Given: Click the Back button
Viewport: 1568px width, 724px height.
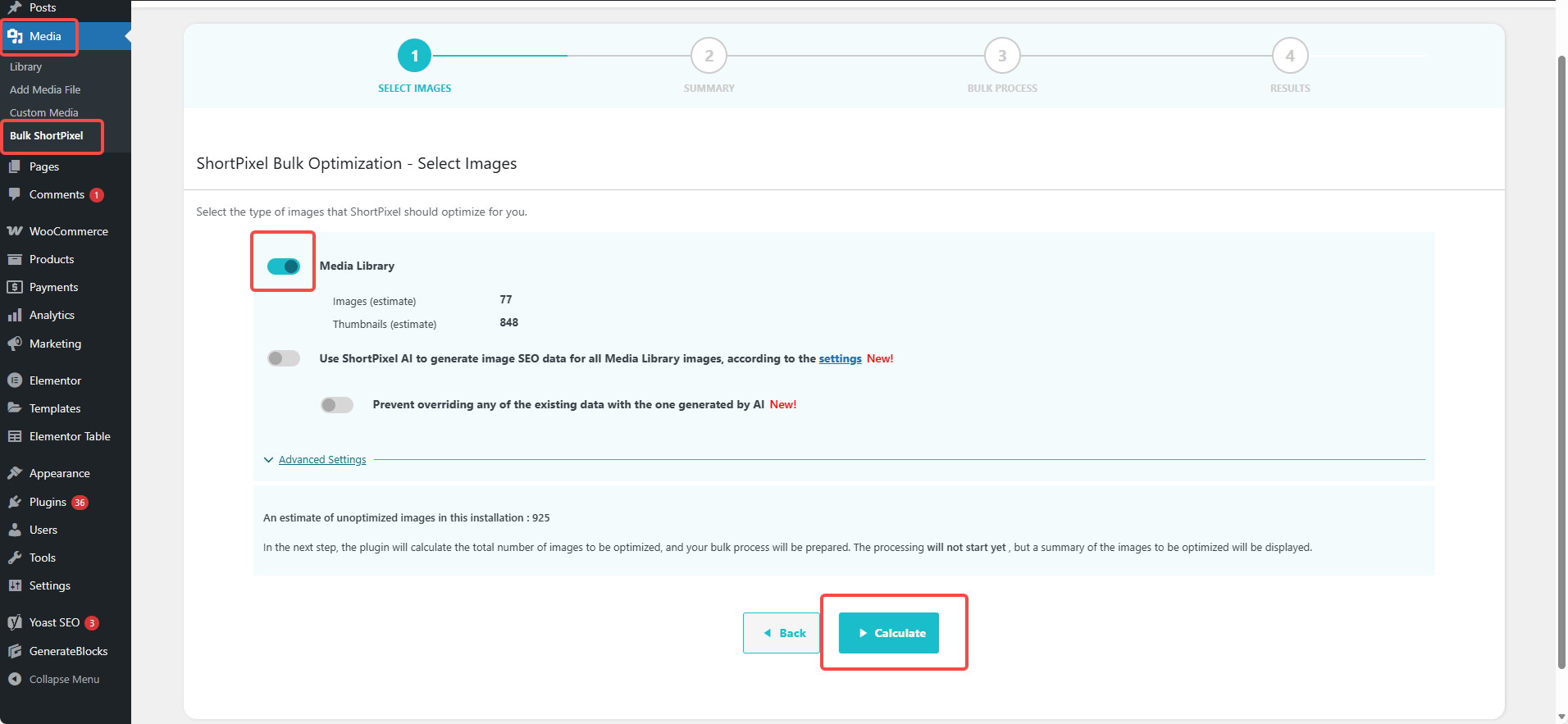Looking at the screenshot, I should [x=782, y=633].
